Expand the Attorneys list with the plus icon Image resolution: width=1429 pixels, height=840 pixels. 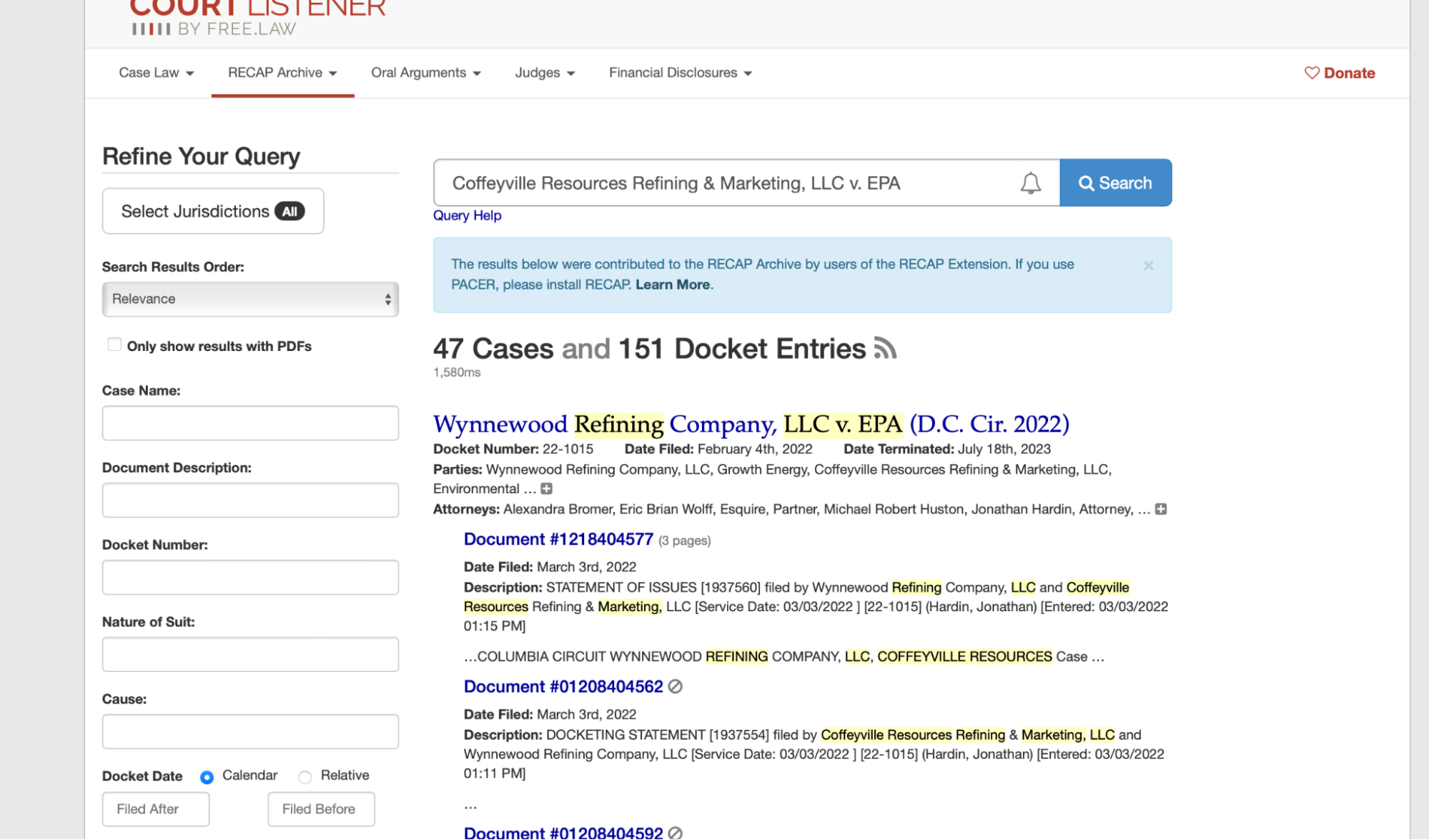click(1161, 508)
